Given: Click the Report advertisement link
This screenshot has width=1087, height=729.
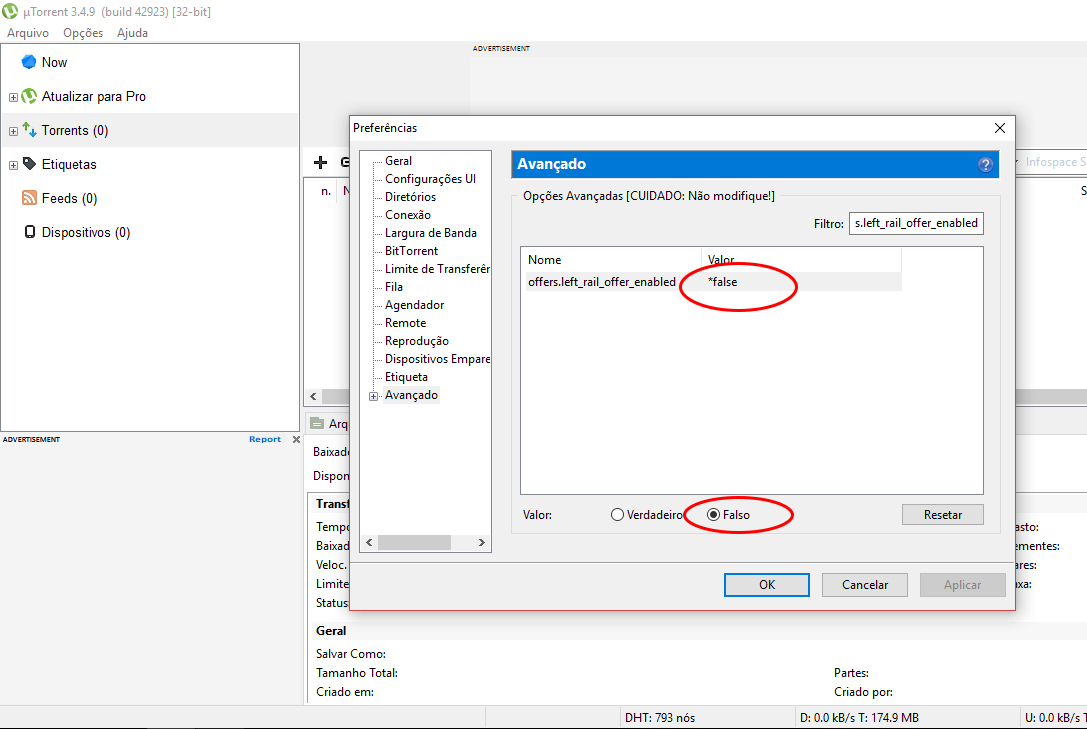Looking at the screenshot, I should [x=265, y=439].
